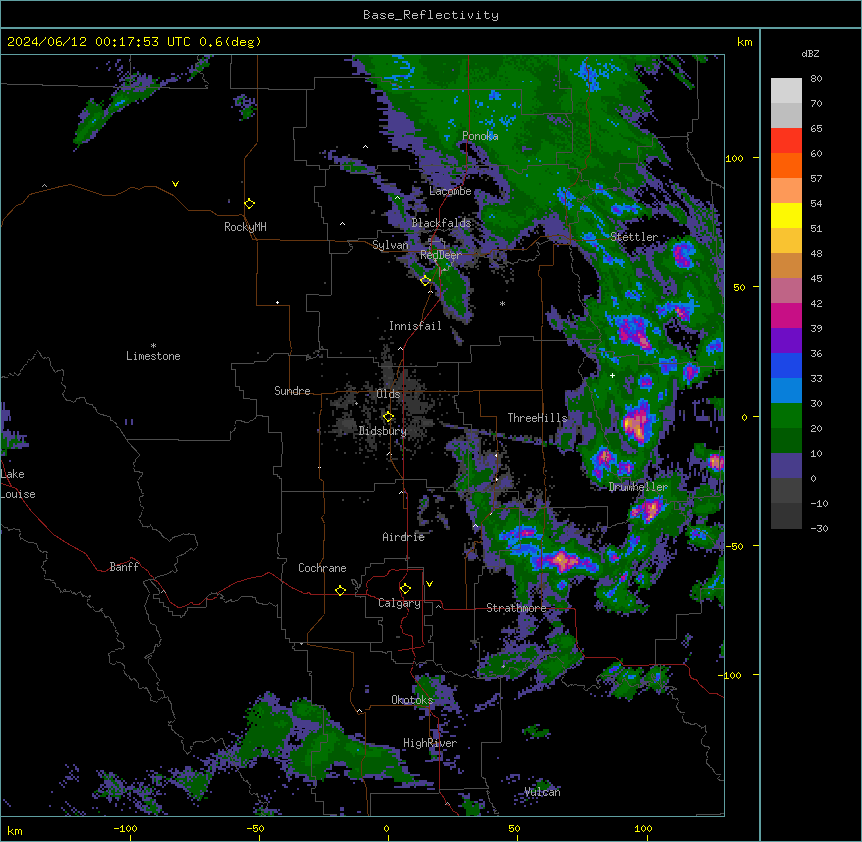This screenshot has height=842, width=862.
Task: Click the orange 57-60 dBZ legend swatch
Action: point(786,165)
